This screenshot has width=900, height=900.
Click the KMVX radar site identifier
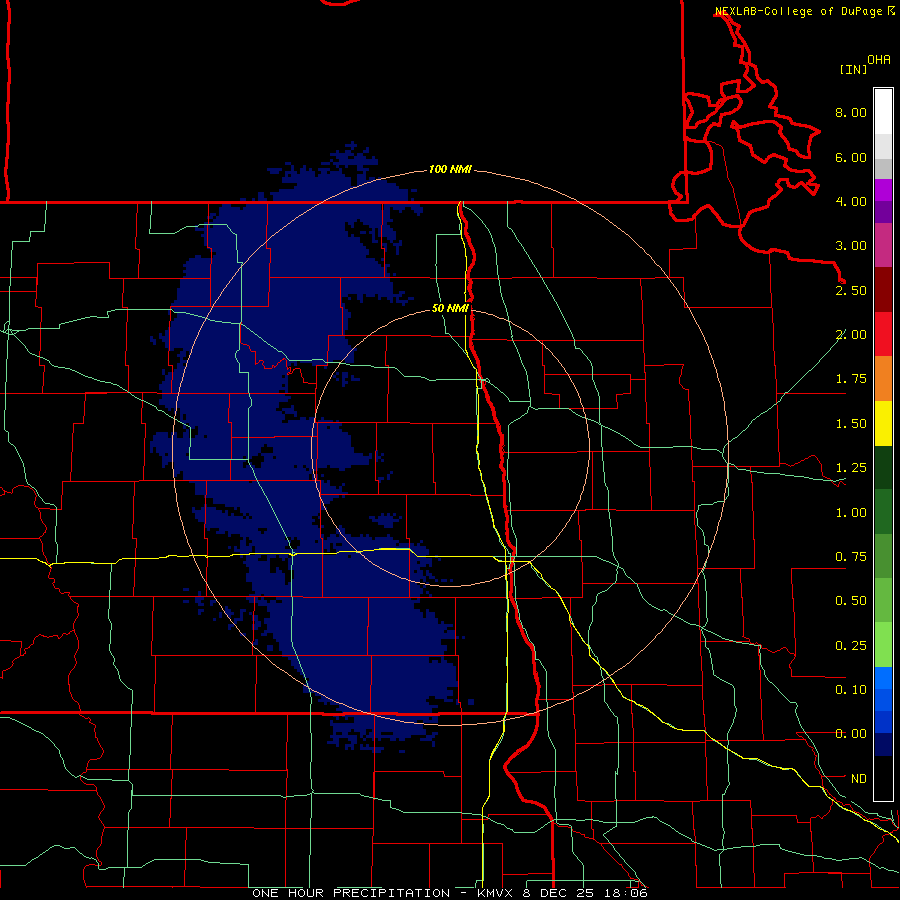tap(496, 893)
